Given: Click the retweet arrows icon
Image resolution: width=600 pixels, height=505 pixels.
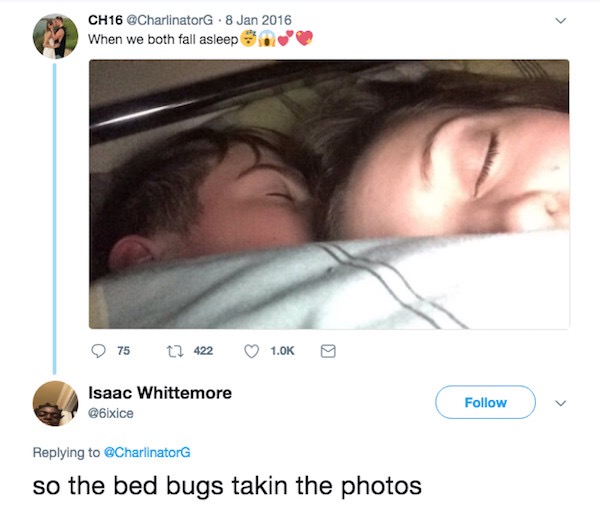Looking at the screenshot, I should (175, 351).
